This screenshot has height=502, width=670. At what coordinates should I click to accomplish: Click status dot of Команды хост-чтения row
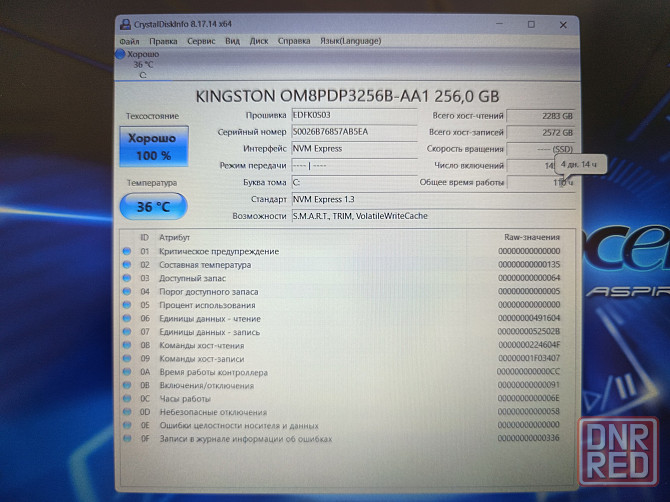(x=127, y=345)
